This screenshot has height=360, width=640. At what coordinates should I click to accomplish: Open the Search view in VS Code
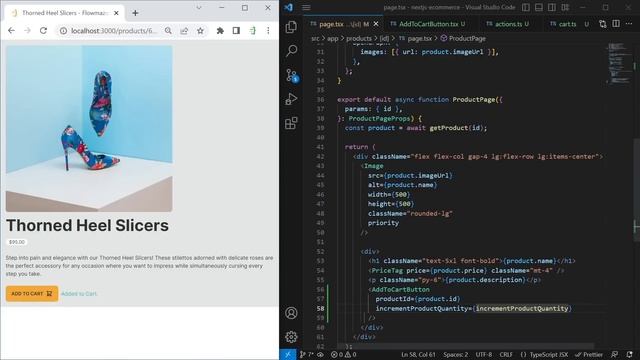click(x=291, y=51)
